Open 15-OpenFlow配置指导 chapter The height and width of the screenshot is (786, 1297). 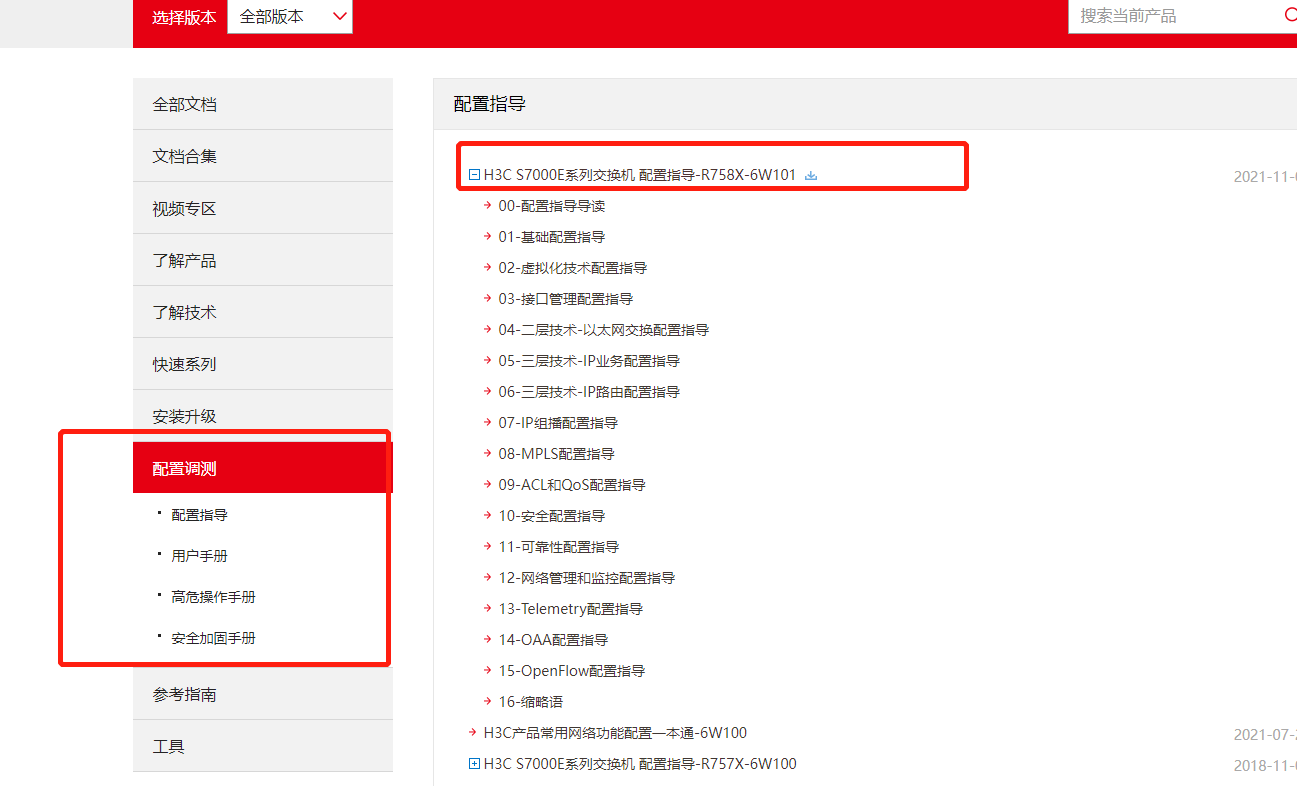[572, 671]
